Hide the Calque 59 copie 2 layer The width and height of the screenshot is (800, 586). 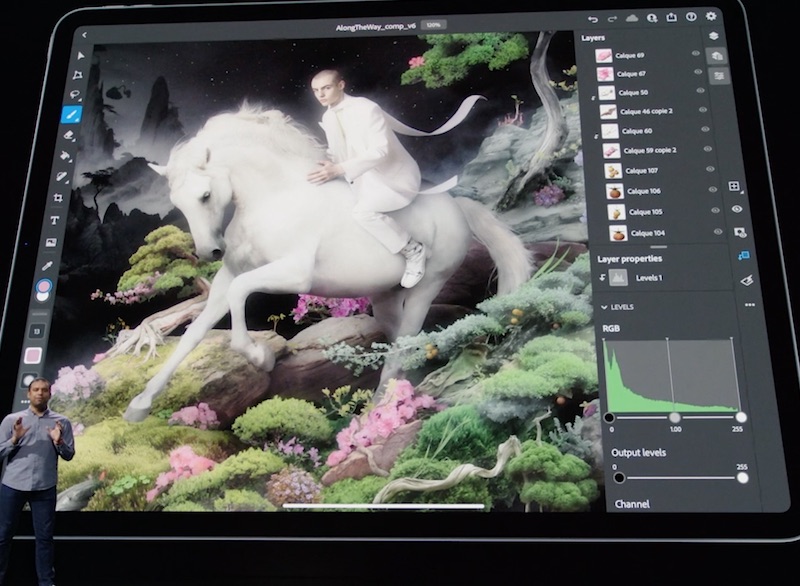(708, 149)
